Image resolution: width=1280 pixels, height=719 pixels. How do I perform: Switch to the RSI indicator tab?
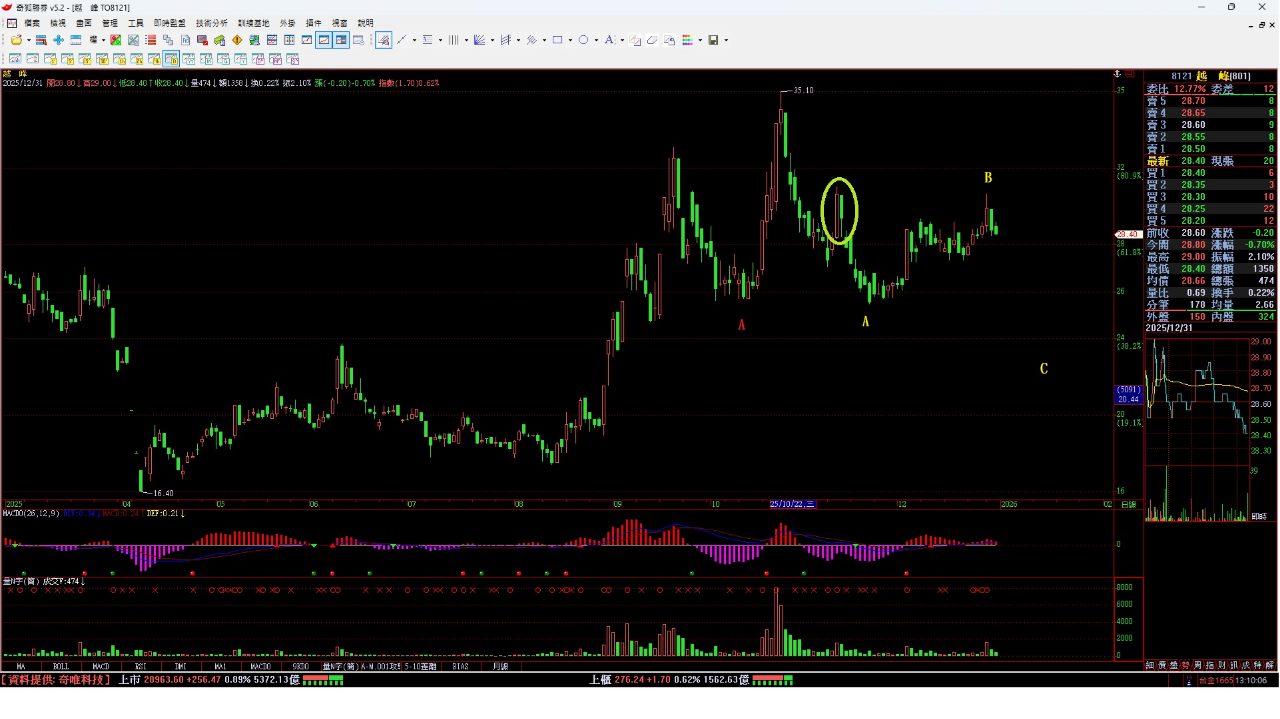pos(141,665)
